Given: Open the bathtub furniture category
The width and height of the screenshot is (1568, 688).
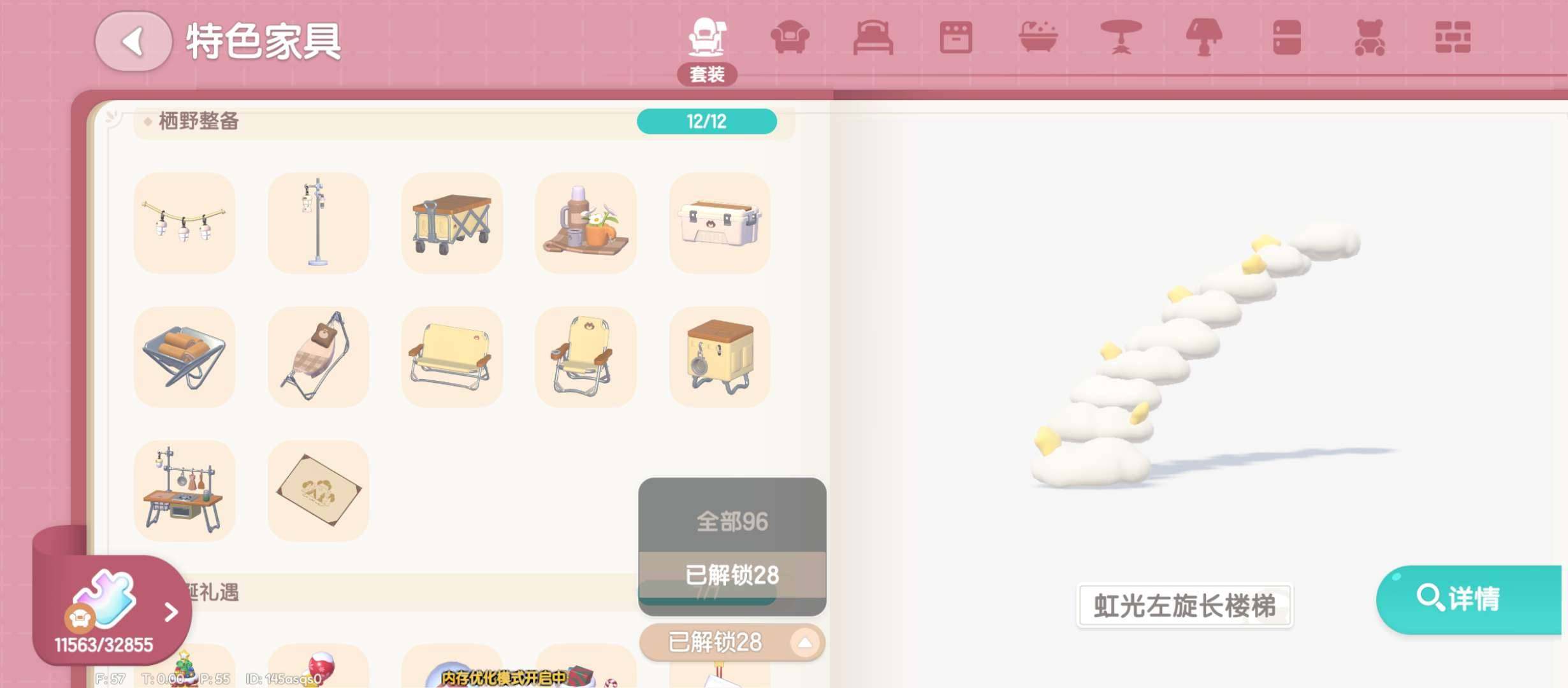Looking at the screenshot, I should (1038, 38).
